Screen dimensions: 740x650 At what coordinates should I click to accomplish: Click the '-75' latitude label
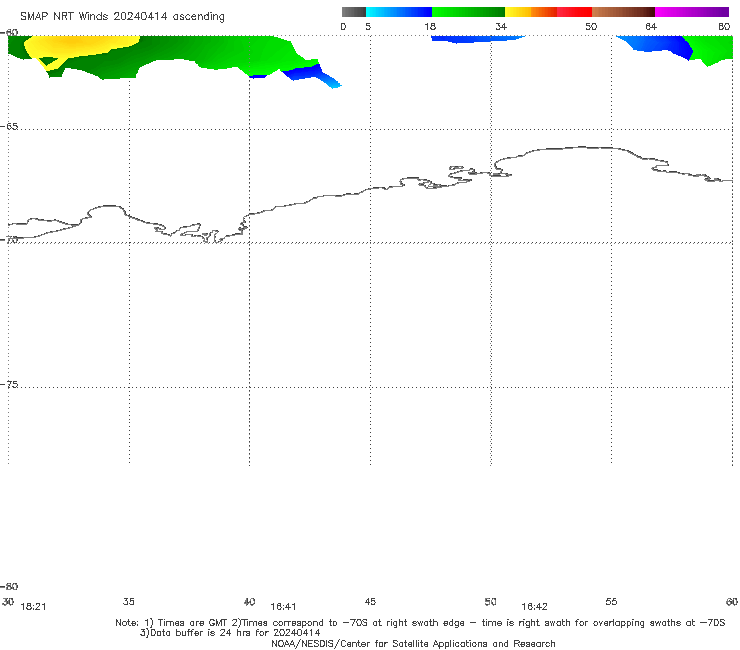pyautogui.click(x=9, y=385)
